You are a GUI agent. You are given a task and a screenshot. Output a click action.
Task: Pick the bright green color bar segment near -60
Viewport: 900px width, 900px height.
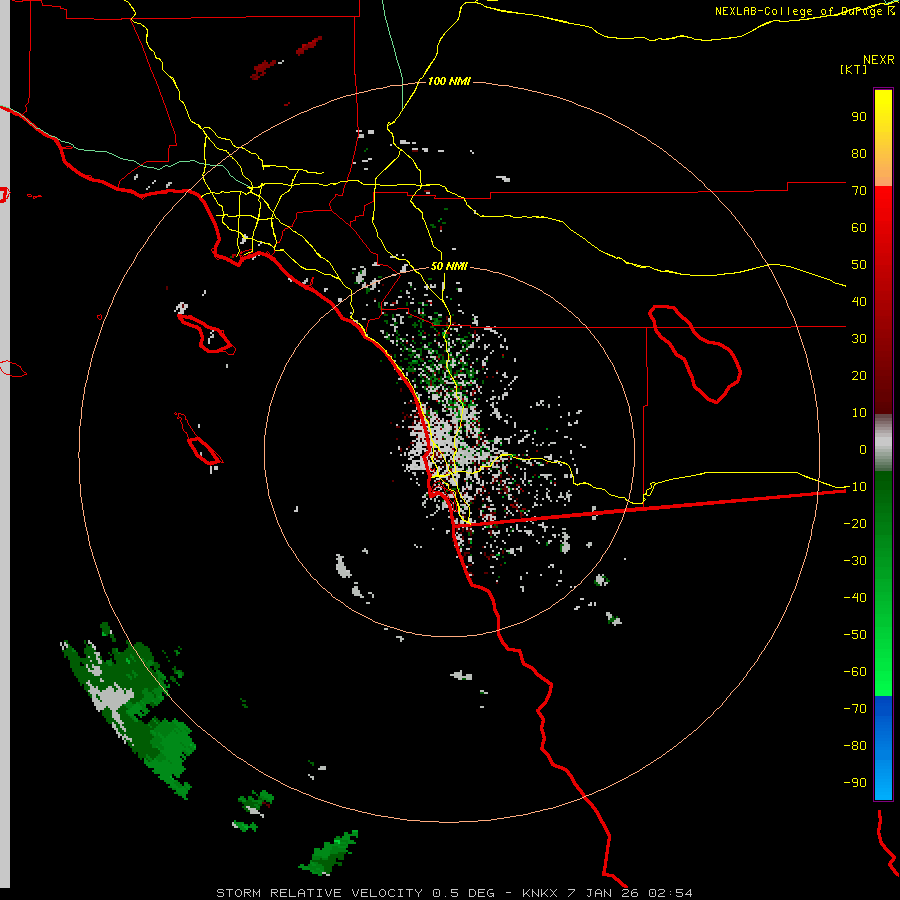pos(883,674)
